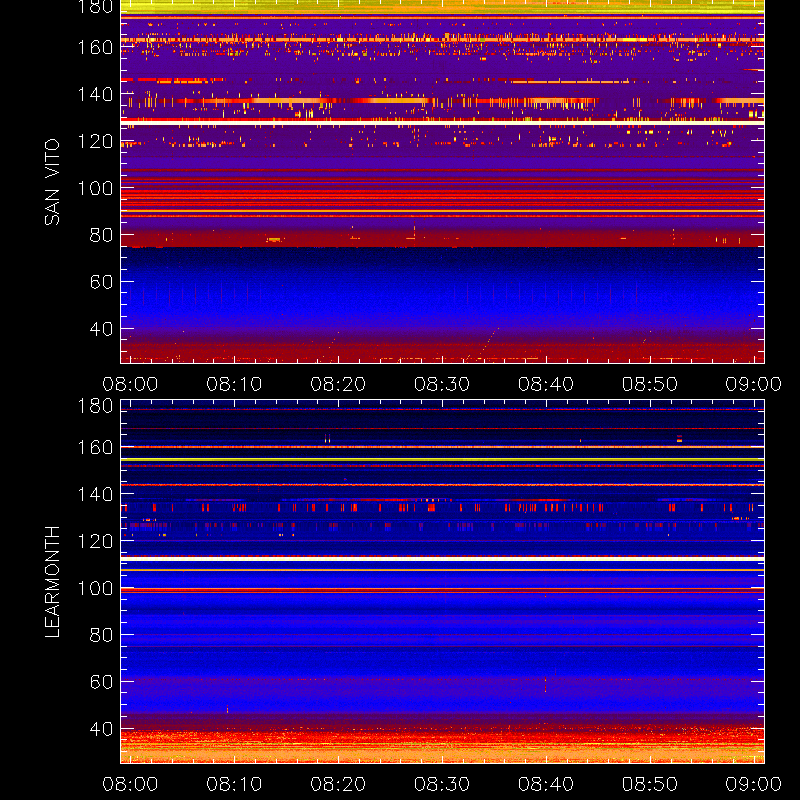The height and width of the screenshot is (800, 800).
Task: Choose the 40 frequency label on Learmonth axis
Action: point(101,729)
